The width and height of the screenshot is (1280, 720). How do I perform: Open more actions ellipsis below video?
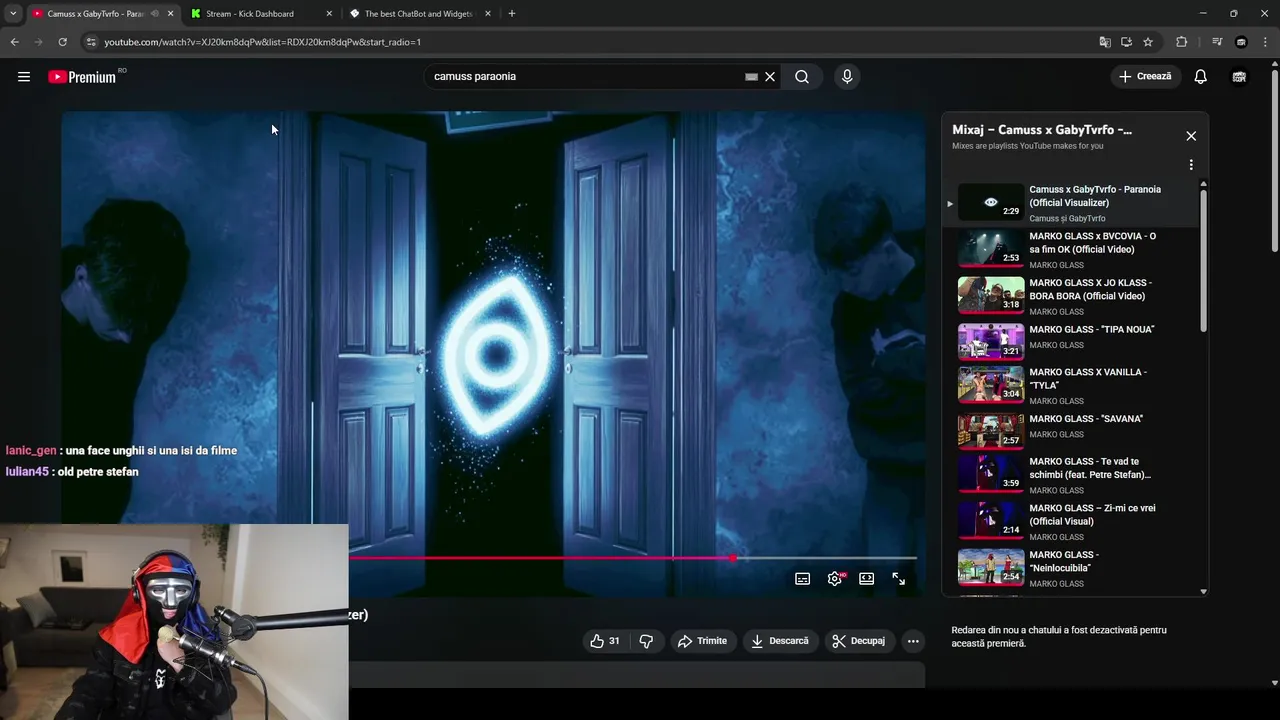point(913,641)
